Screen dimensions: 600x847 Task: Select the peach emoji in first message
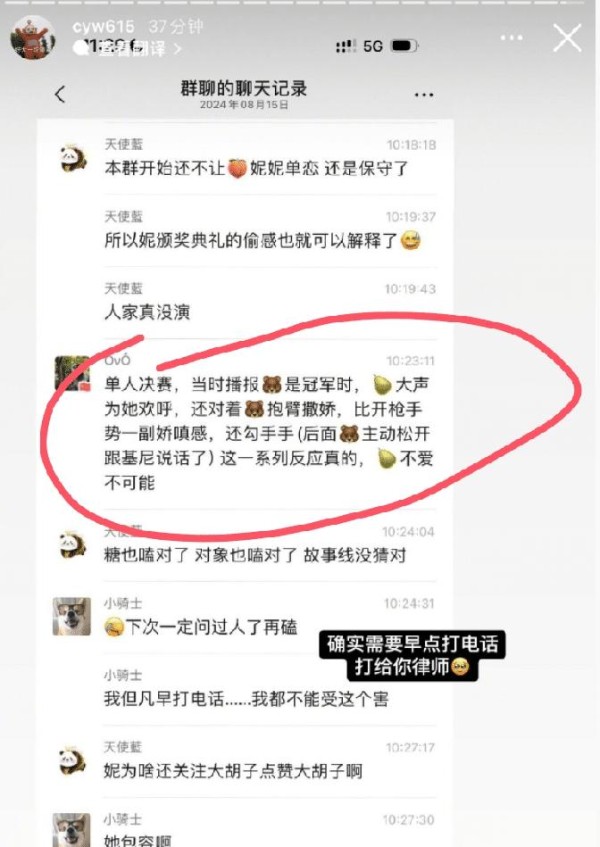[237, 168]
